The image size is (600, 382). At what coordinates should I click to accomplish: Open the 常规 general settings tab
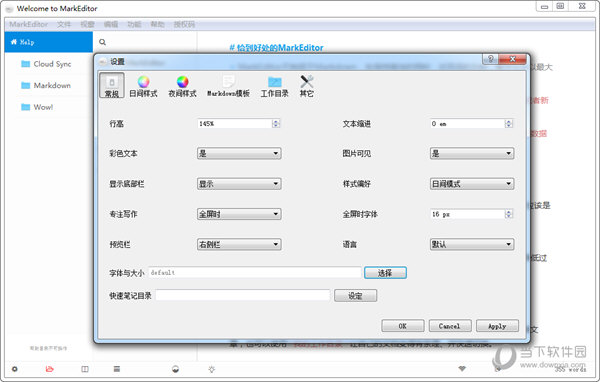(x=112, y=85)
